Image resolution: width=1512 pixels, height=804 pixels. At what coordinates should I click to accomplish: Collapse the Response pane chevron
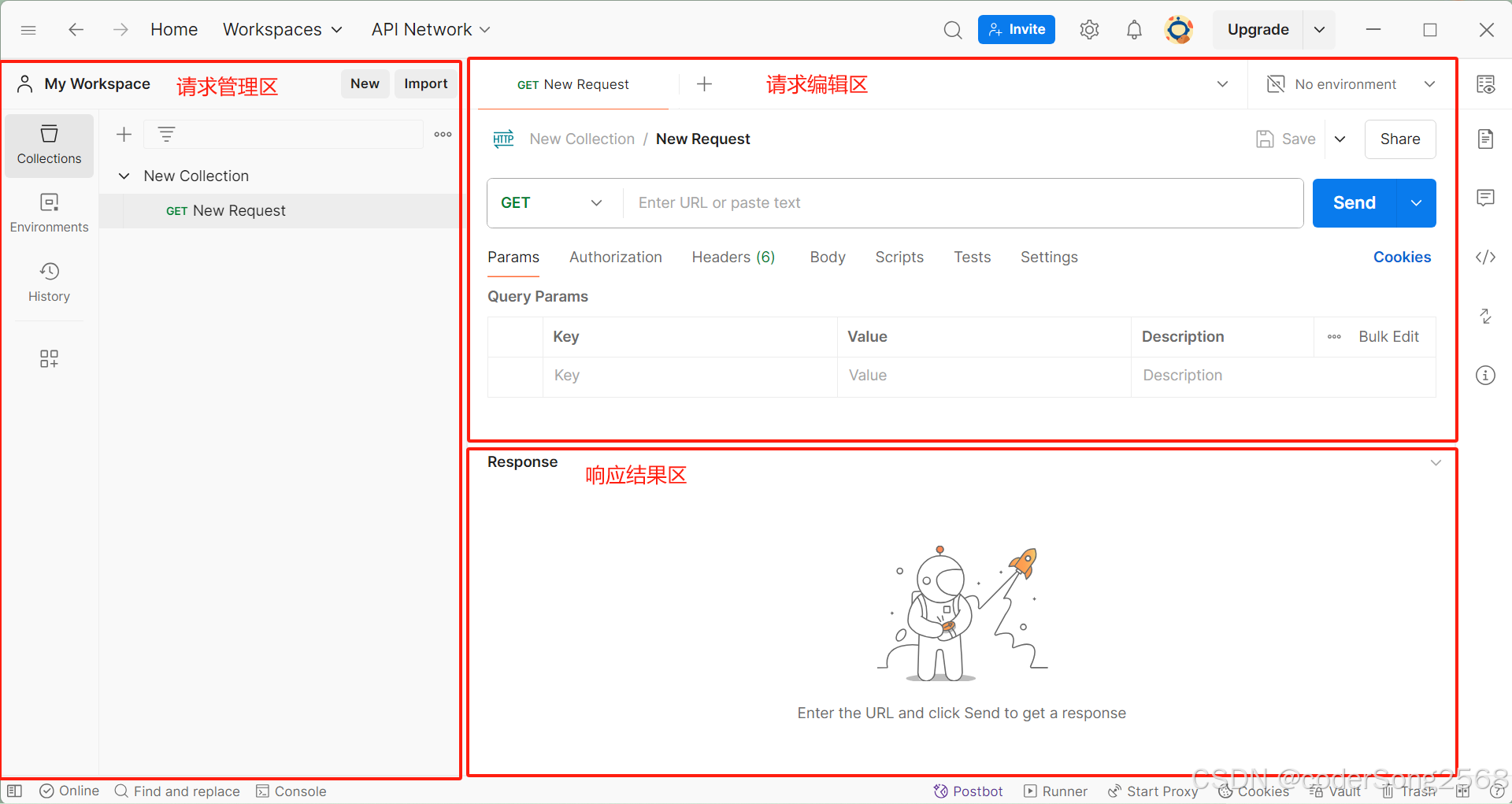pyautogui.click(x=1436, y=463)
